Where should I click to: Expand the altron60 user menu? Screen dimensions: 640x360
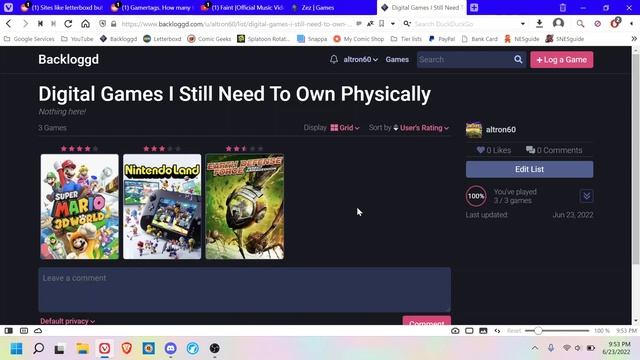[x=360, y=60]
